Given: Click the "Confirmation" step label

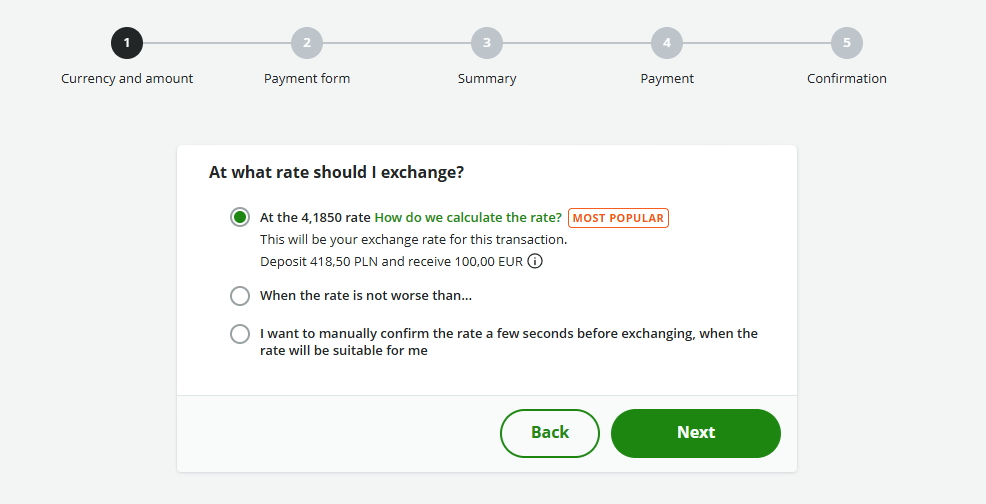Looking at the screenshot, I should [847, 78].
